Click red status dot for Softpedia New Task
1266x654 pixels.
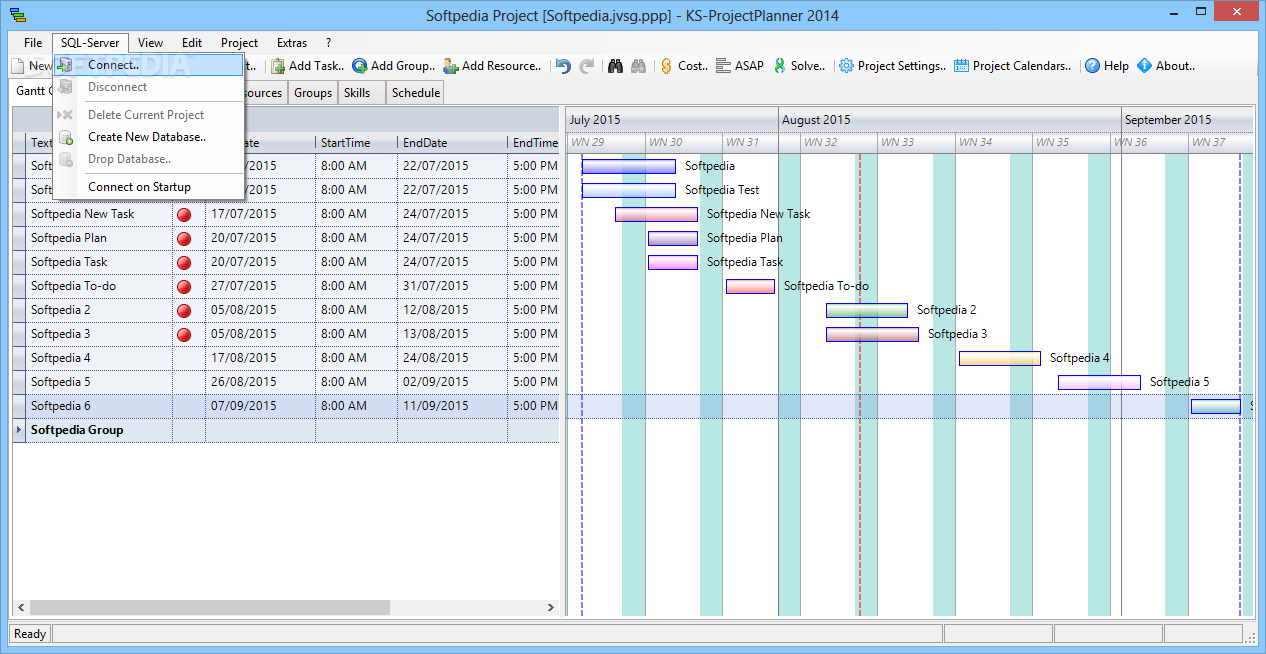tap(184, 214)
